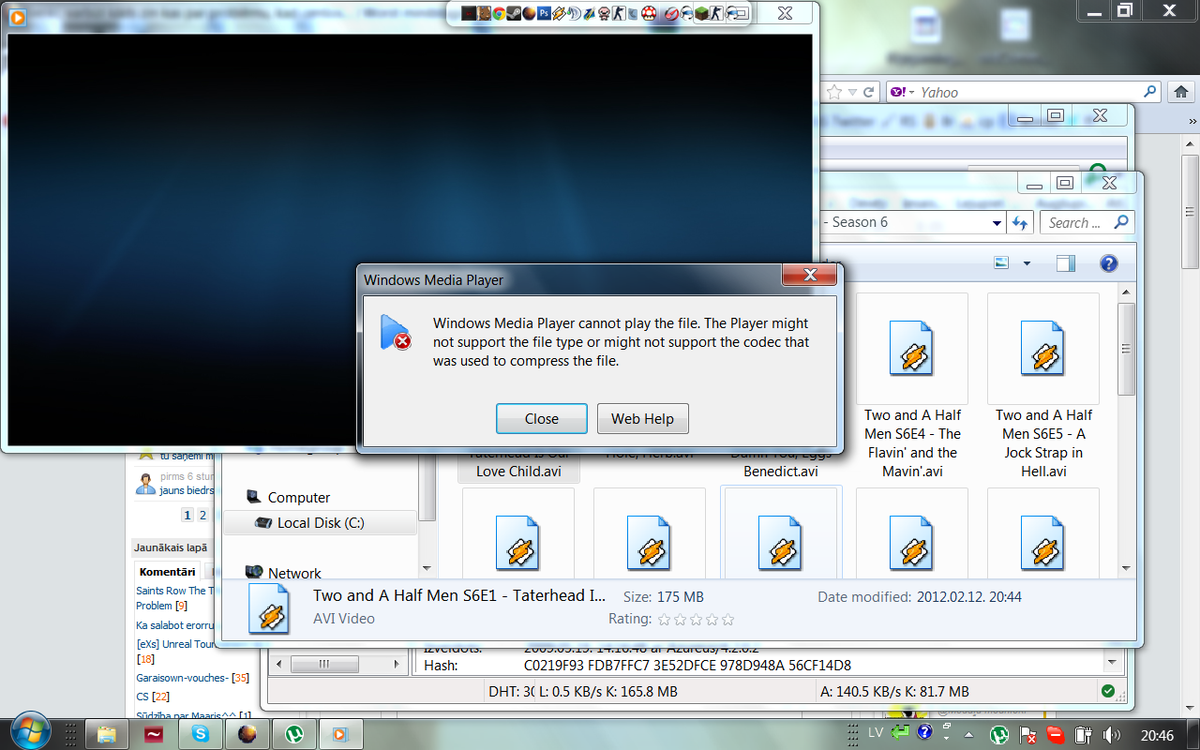Select Network in the Explorer navigation pane
This screenshot has height=750, width=1200.
(294, 573)
